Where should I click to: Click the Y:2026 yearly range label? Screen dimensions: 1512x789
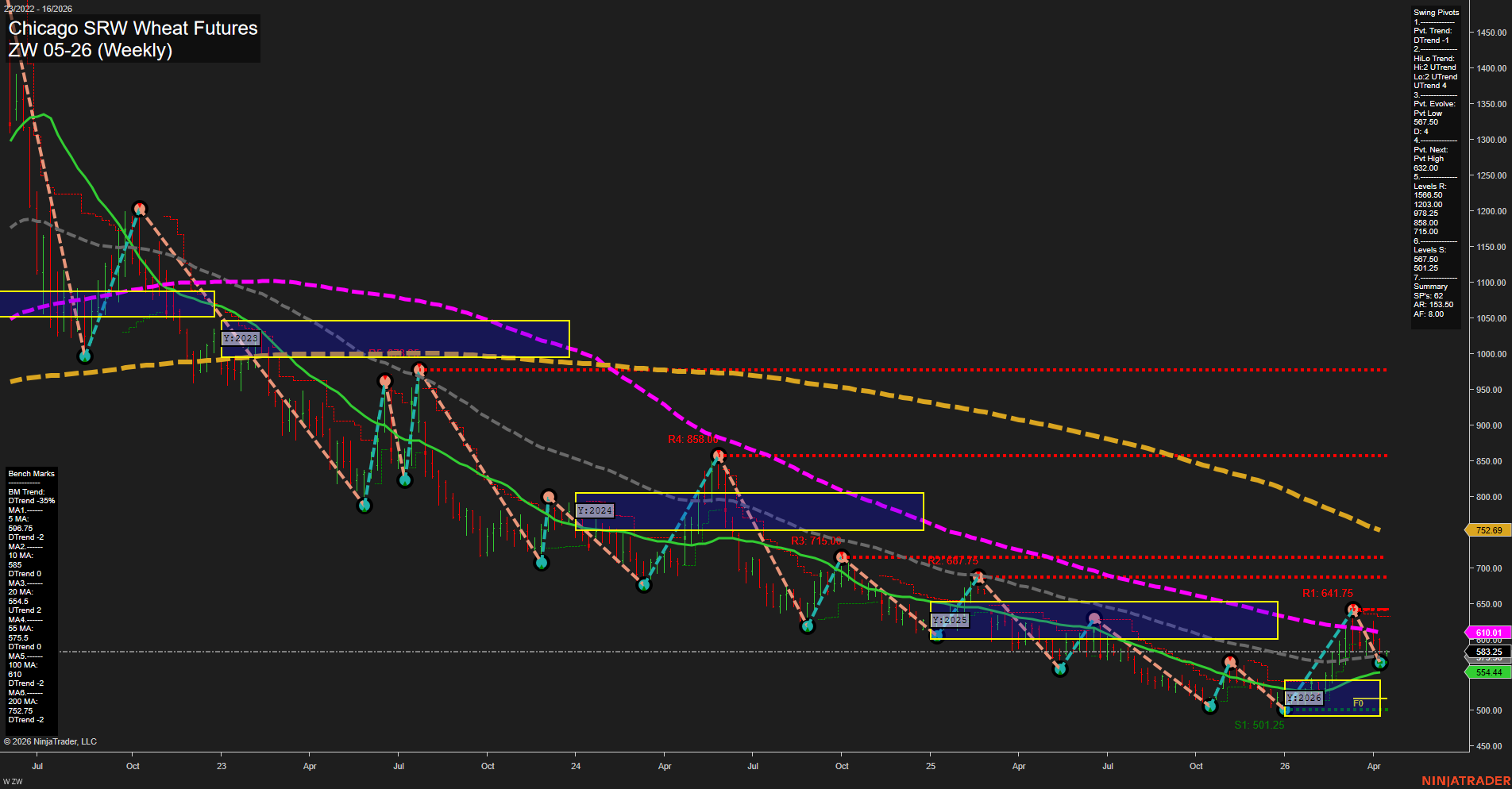(1305, 697)
